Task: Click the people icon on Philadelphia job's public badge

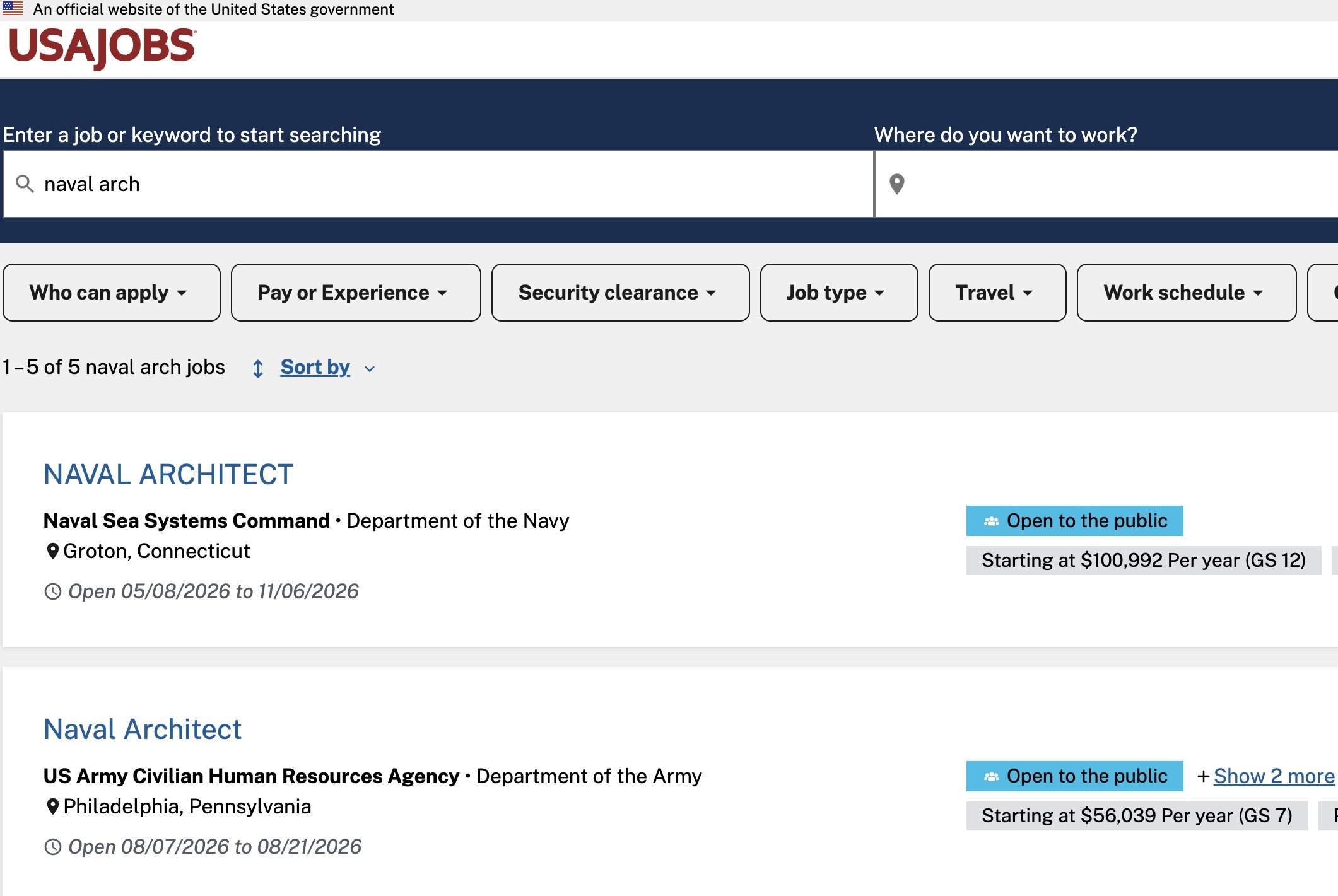Action: [991, 776]
